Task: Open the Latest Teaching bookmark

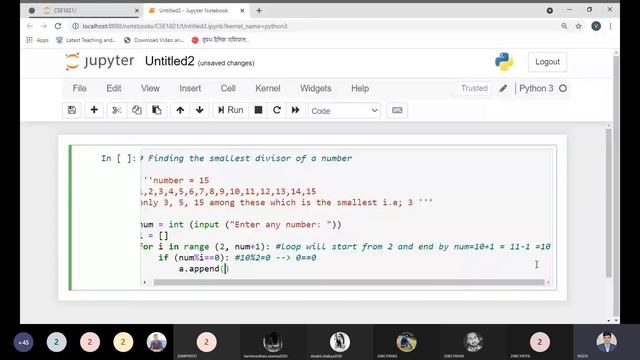Action: tap(86, 40)
